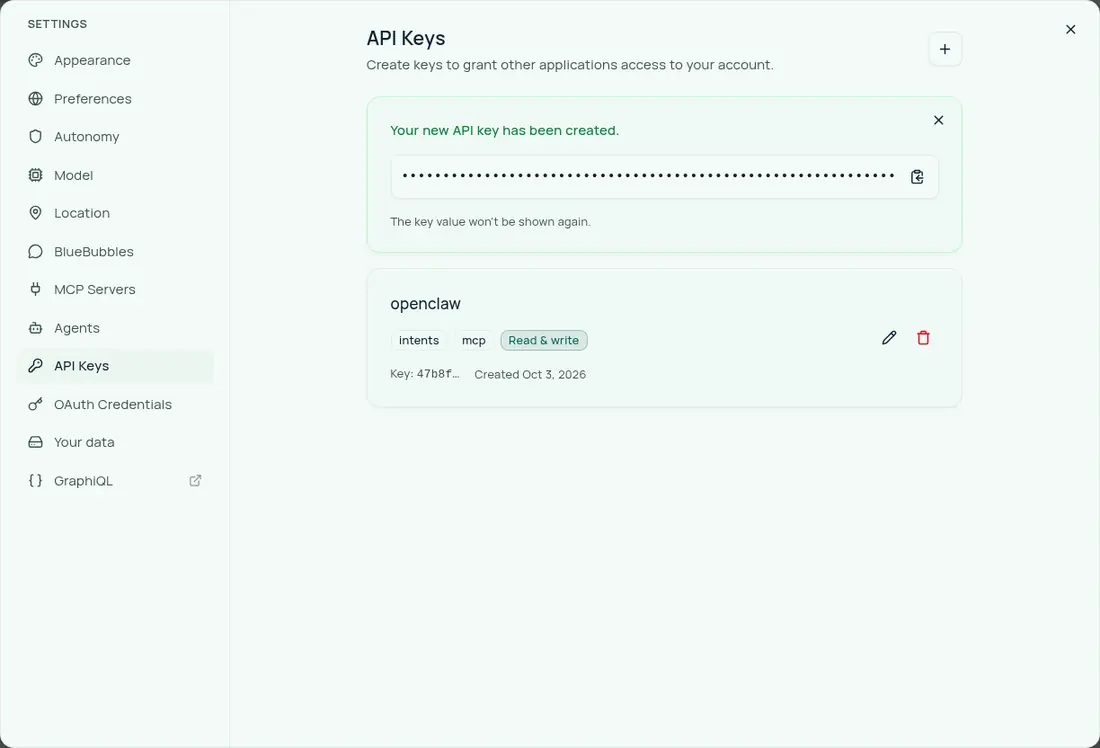Click the API Keys key icon

point(35,366)
